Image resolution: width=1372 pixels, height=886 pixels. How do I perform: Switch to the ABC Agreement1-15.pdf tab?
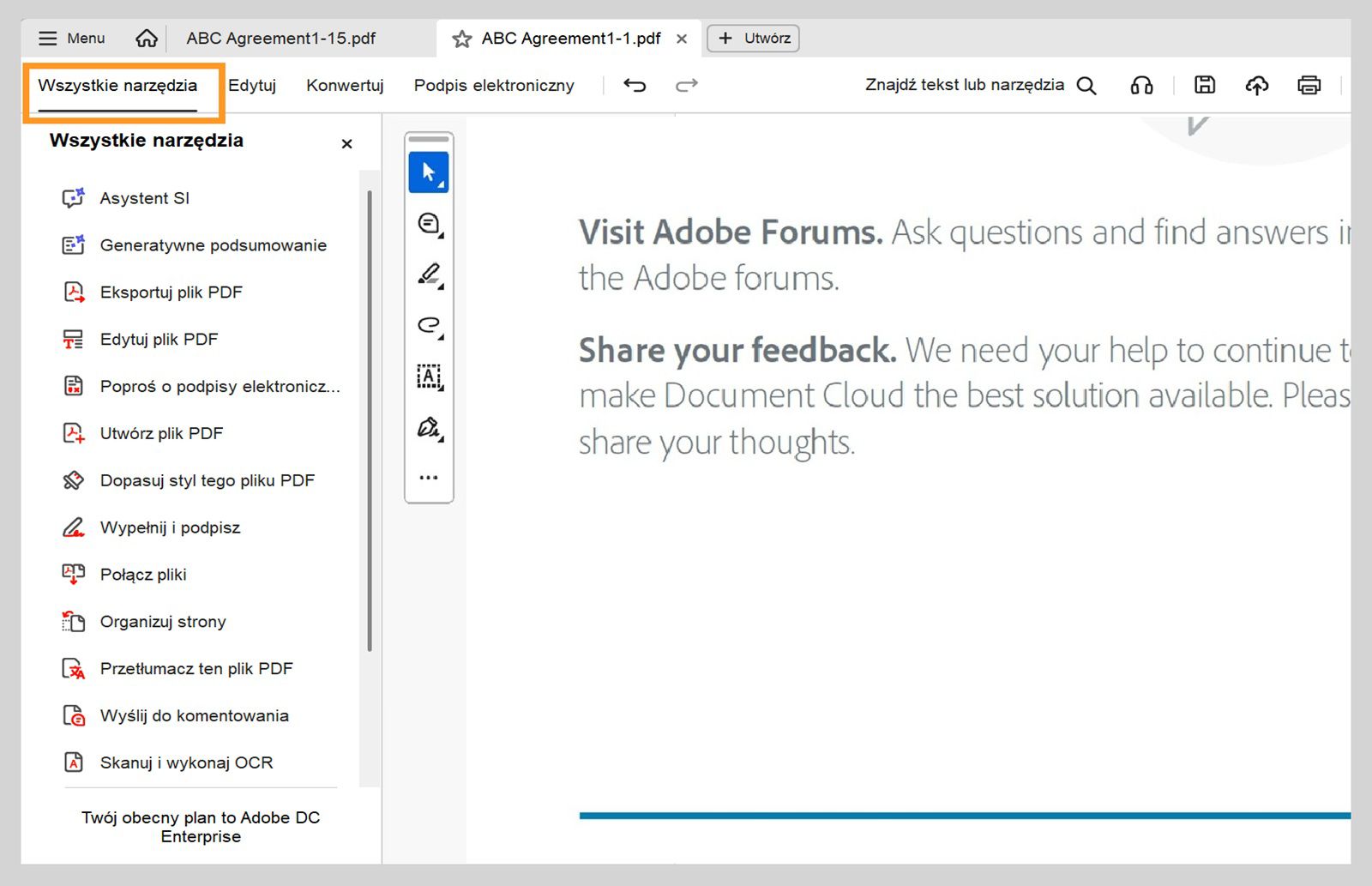click(281, 39)
